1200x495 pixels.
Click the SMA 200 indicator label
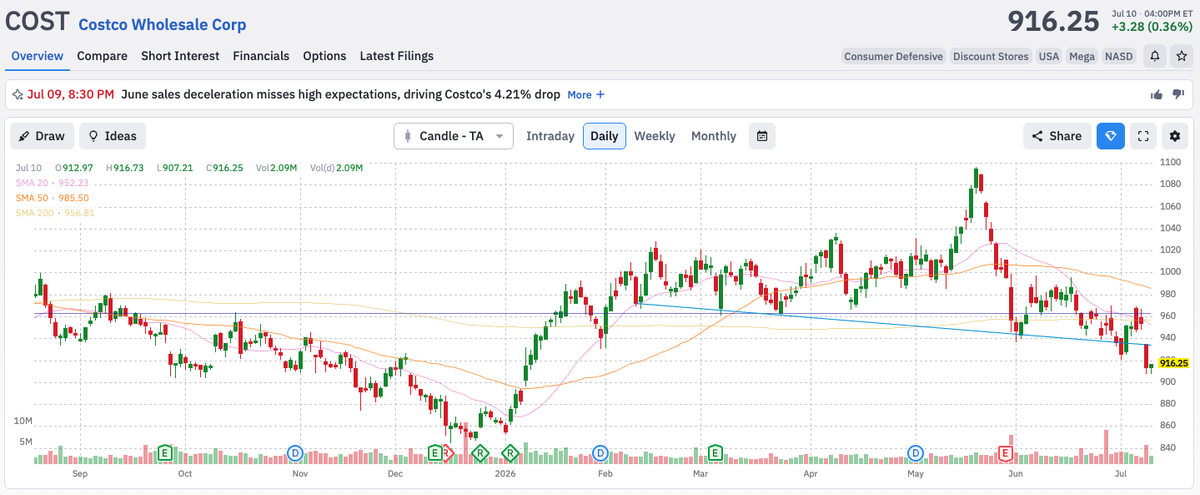click(x=54, y=213)
